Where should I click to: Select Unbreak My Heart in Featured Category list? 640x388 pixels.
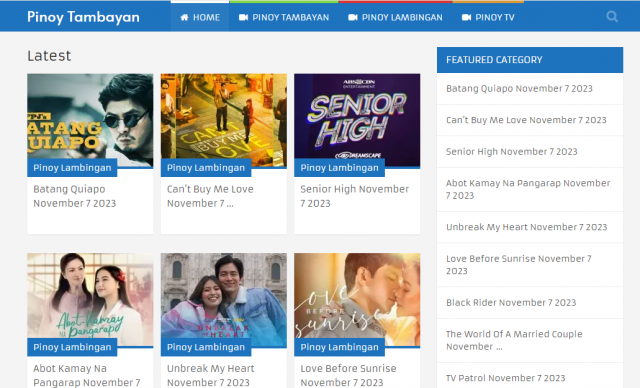point(527,227)
